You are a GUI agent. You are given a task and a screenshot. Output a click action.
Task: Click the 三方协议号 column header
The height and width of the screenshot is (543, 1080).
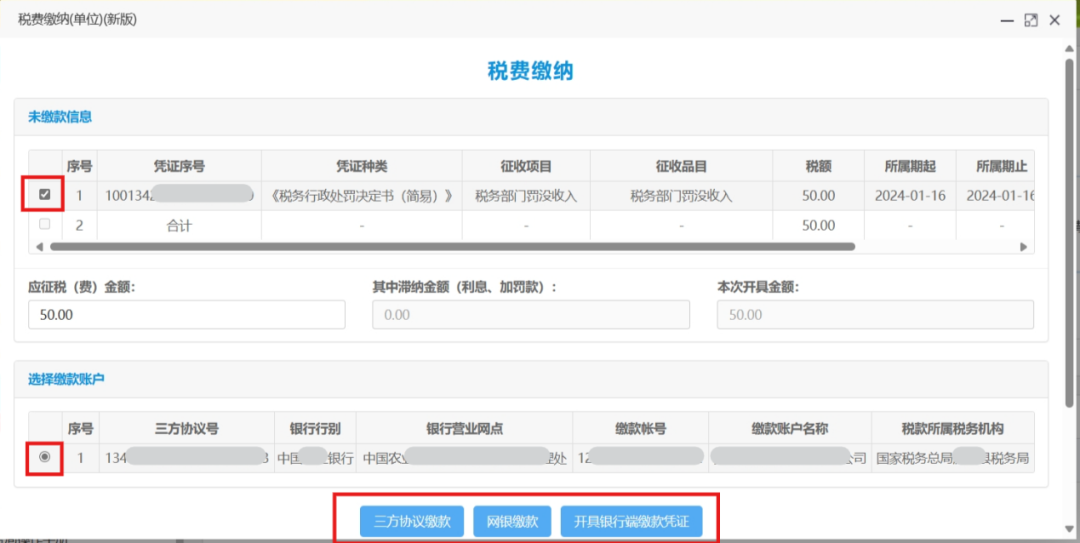pyautogui.click(x=187, y=428)
